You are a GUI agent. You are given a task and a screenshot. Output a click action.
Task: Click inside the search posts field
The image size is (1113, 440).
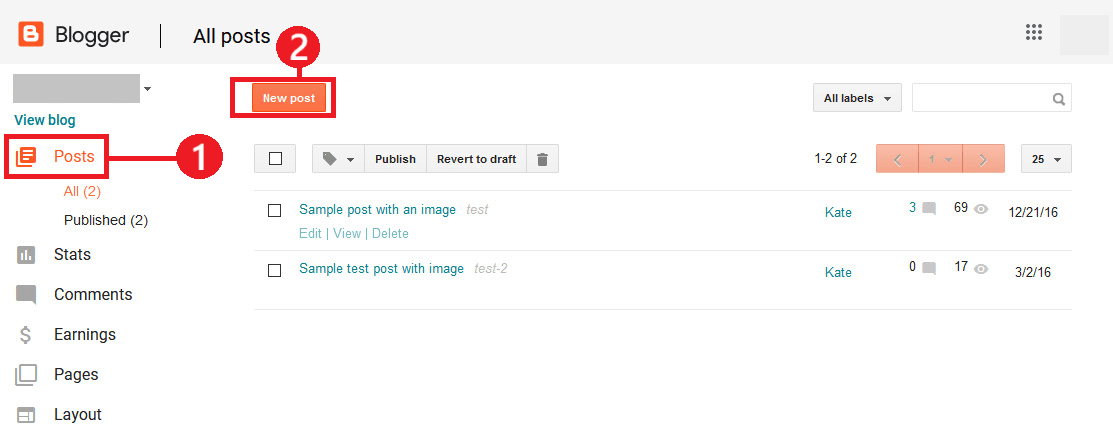[x=980, y=99]
